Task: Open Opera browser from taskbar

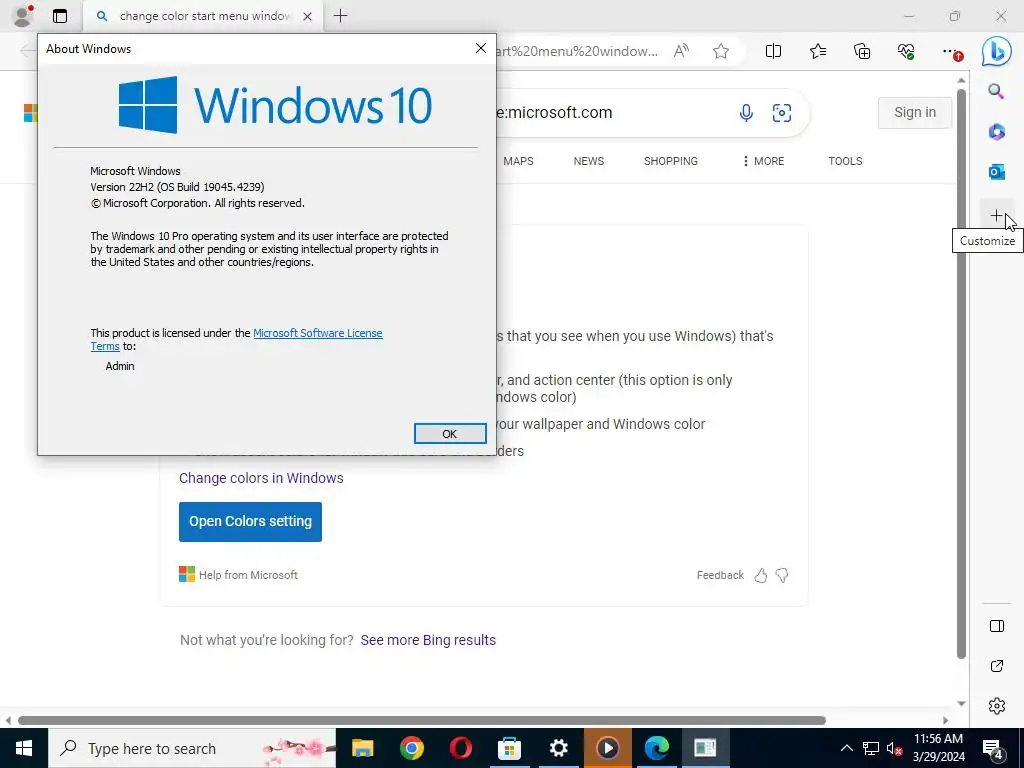Action: 460,748
